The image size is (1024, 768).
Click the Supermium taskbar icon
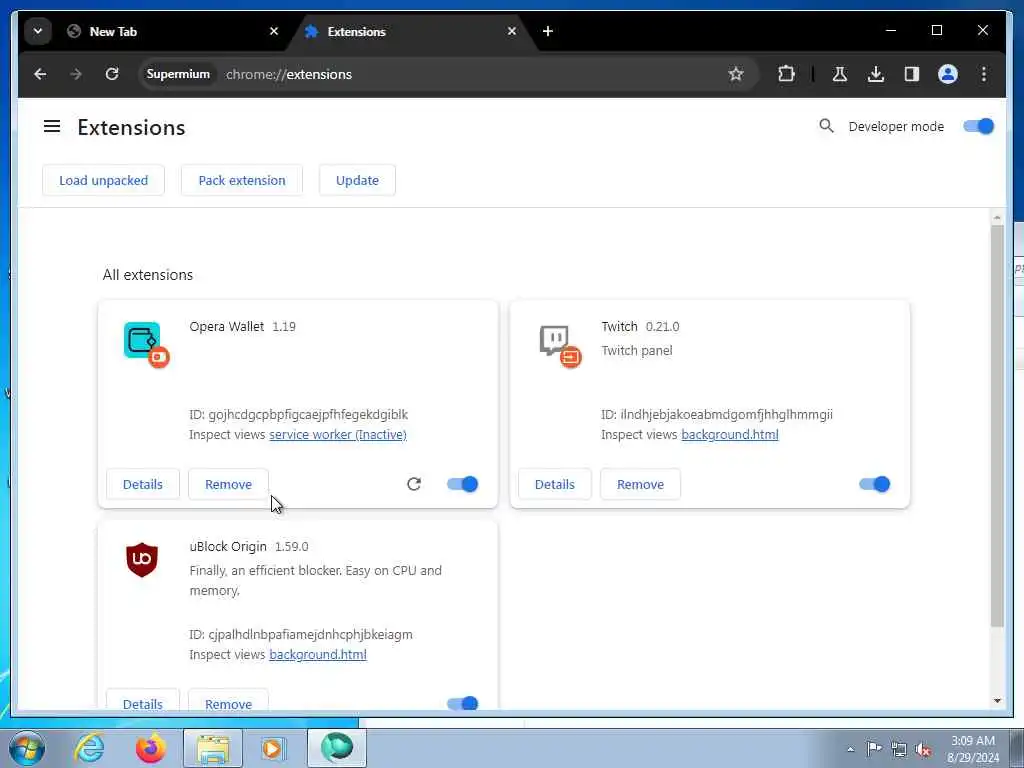click(336, 748)
